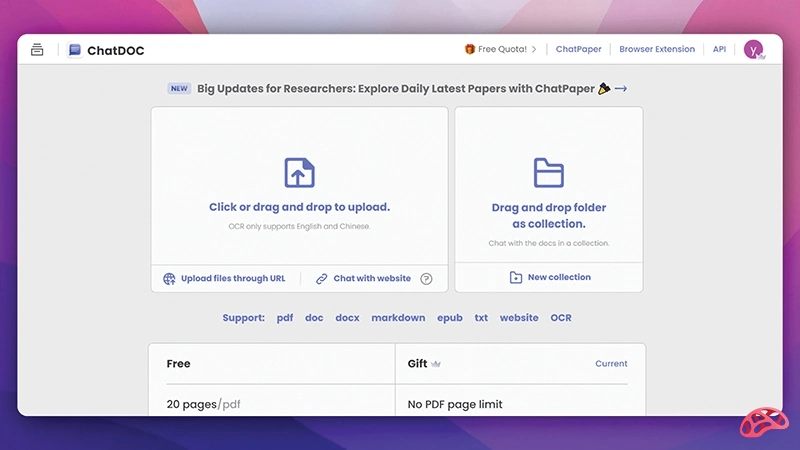
Task: Click 'Click or drag and drop to upload.'
Action: click(x=299, y=207)
